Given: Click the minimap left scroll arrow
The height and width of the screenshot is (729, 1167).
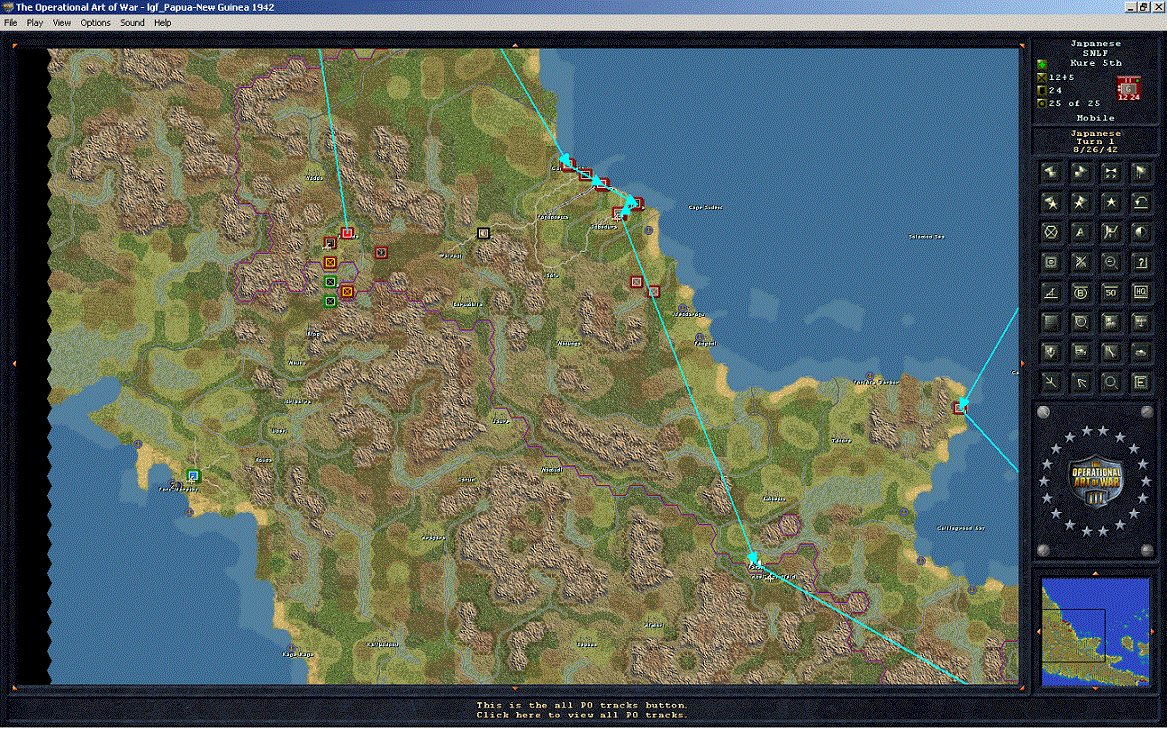Looking at the screenshot, I should [x=1037, y=631].
